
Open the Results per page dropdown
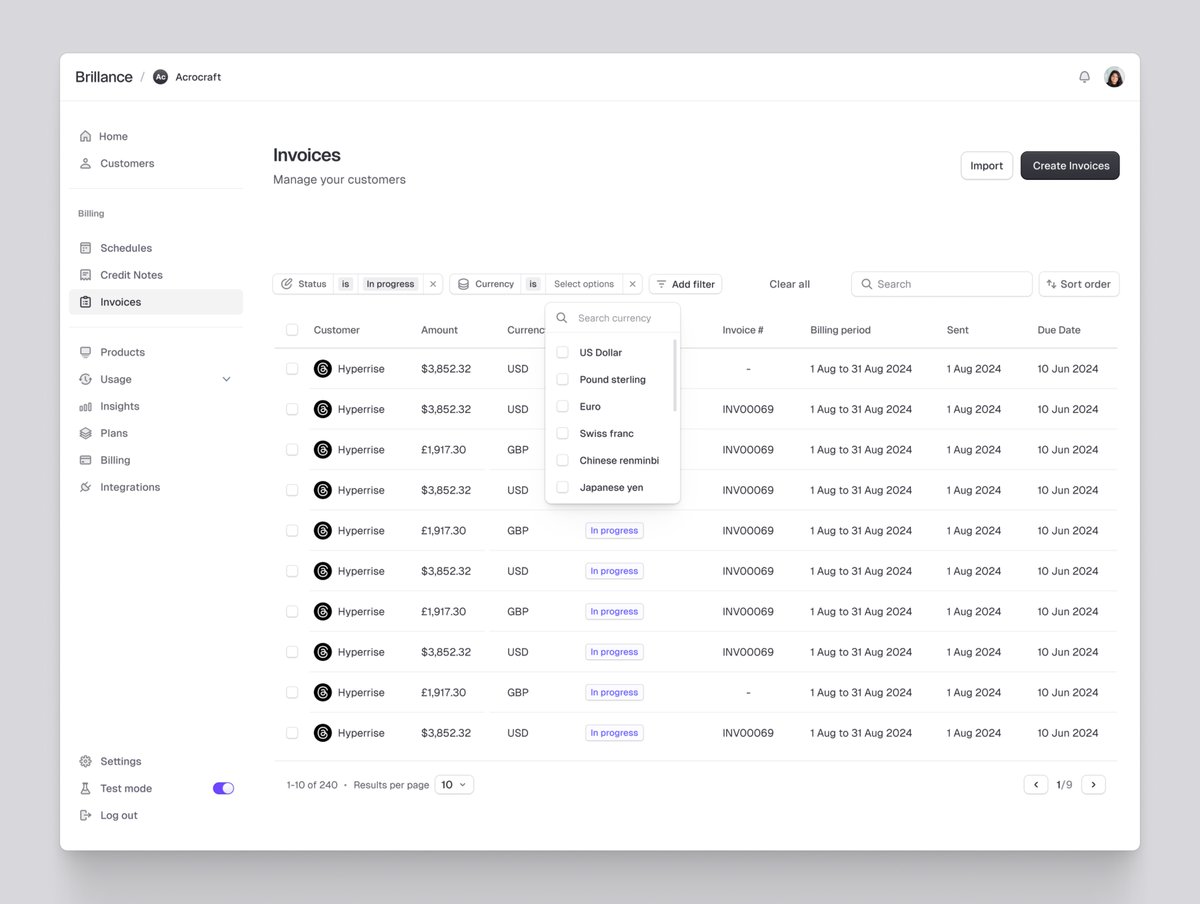coord(454,785)
